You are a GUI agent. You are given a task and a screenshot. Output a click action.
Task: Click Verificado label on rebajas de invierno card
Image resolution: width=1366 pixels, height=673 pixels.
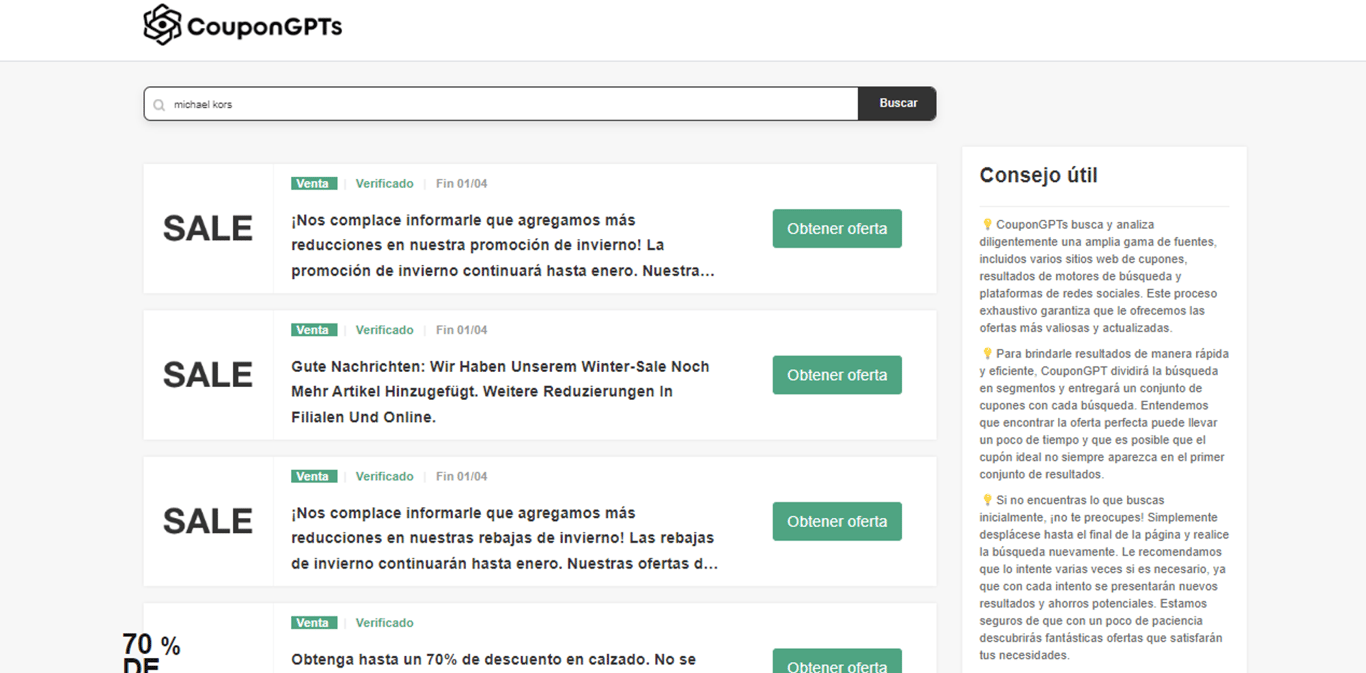pos(385,476)
